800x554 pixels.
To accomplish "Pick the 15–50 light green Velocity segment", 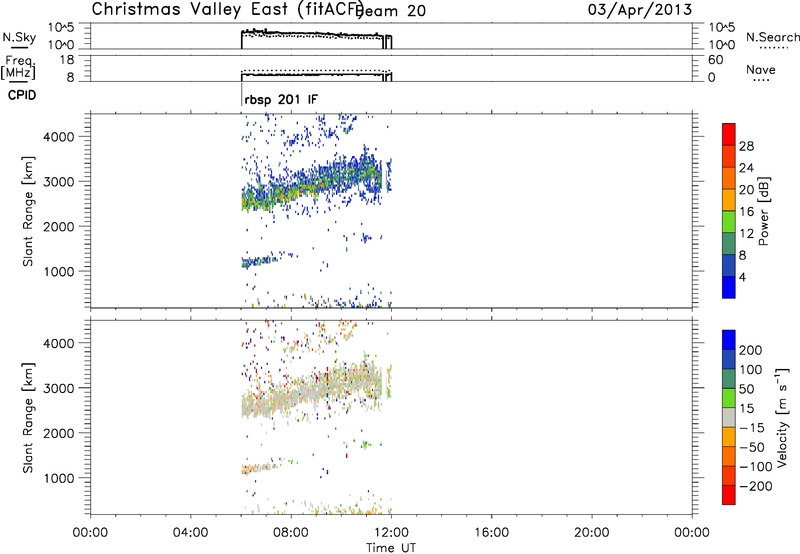I will point(729,398).
